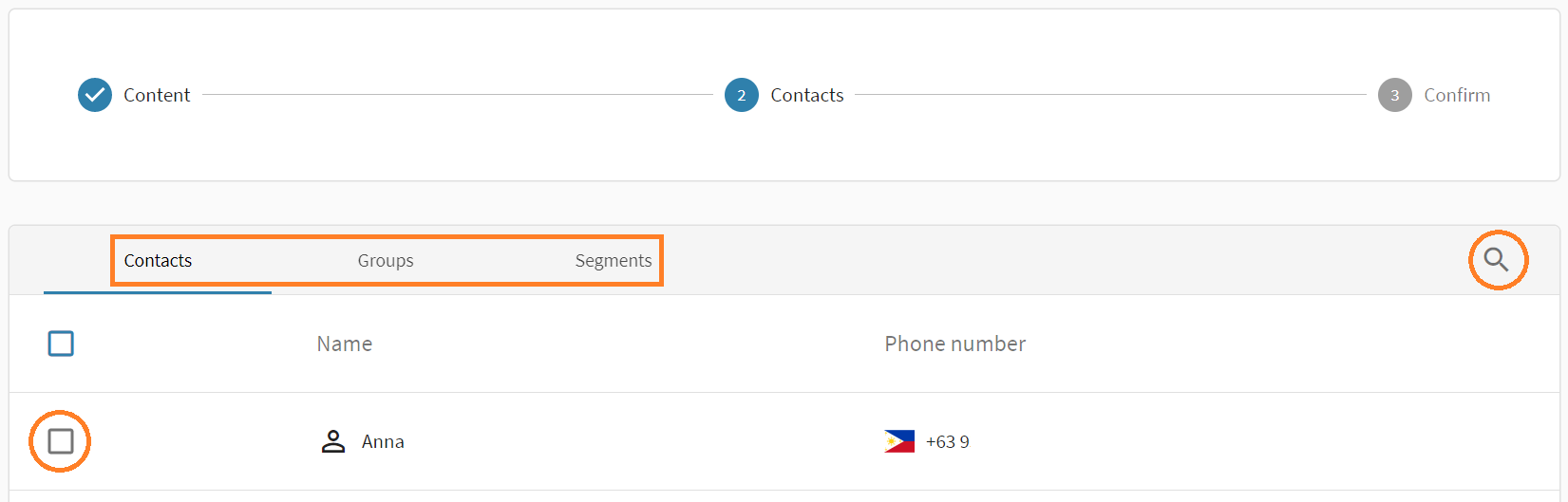This screenshot has height=502, width=1568.
Task: Go back to the Content step label
Action: 157,95
